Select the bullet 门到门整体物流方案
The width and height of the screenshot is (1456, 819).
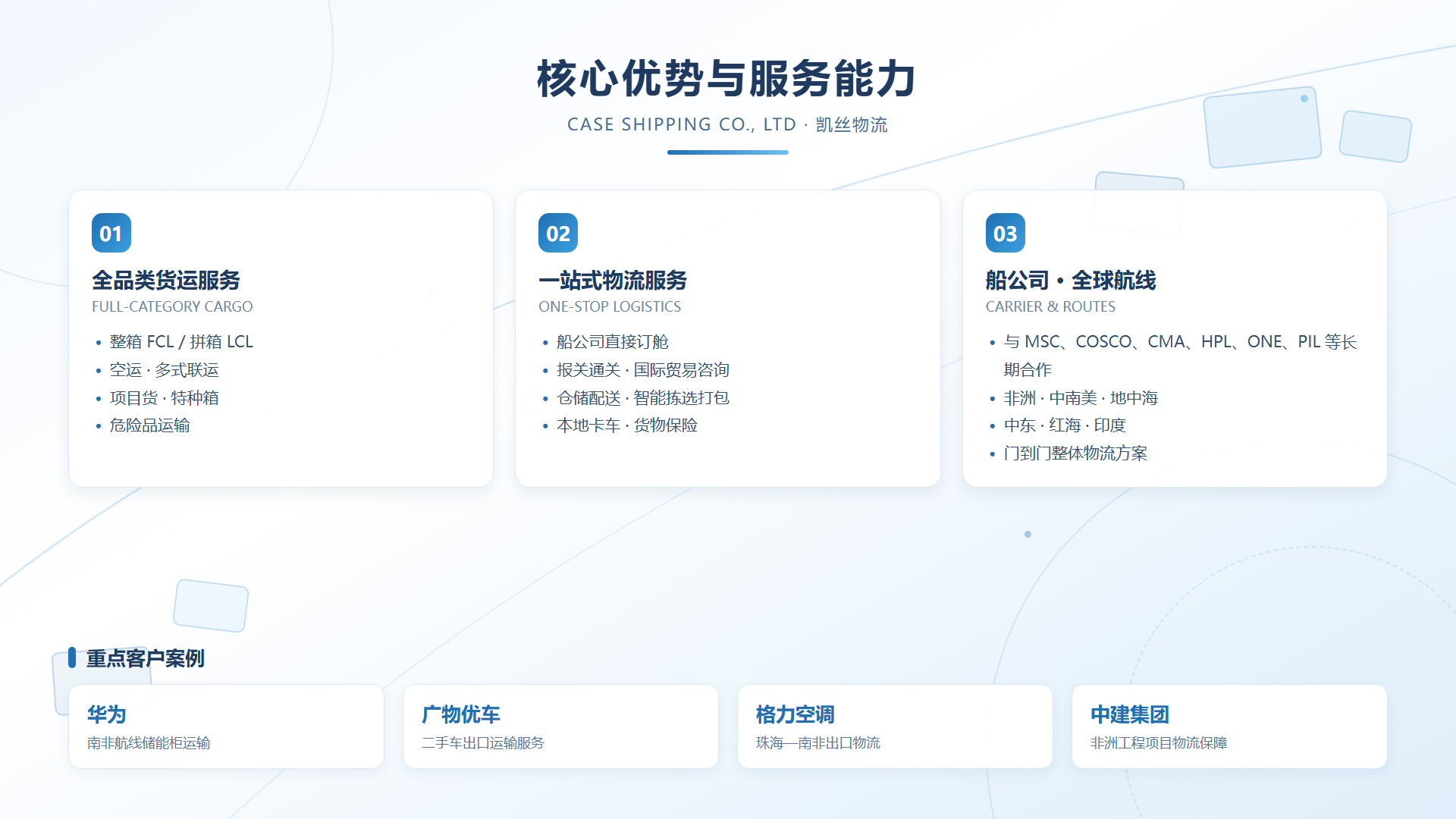click(1075, 453)
